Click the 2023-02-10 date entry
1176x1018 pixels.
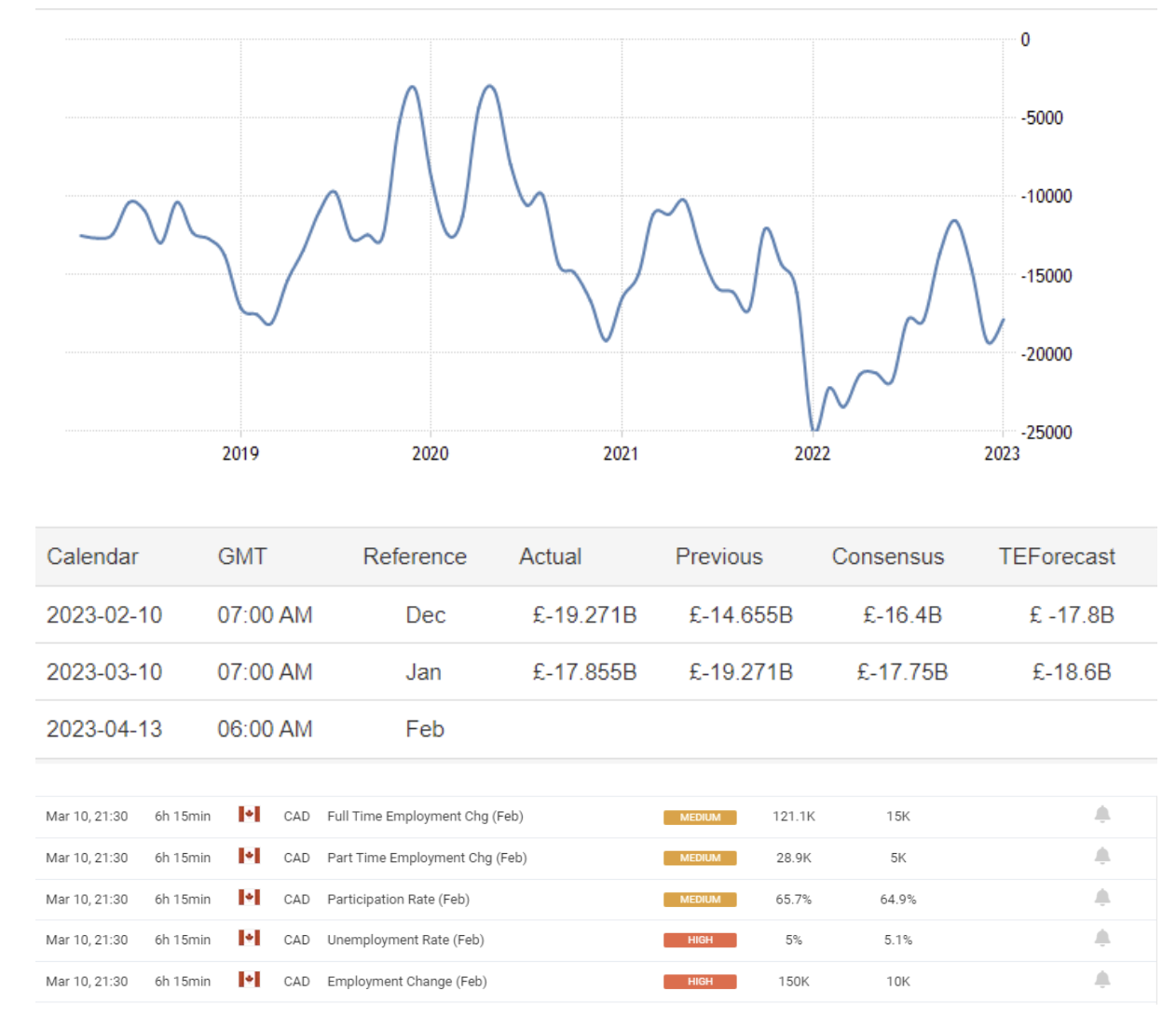click(104, 615)
